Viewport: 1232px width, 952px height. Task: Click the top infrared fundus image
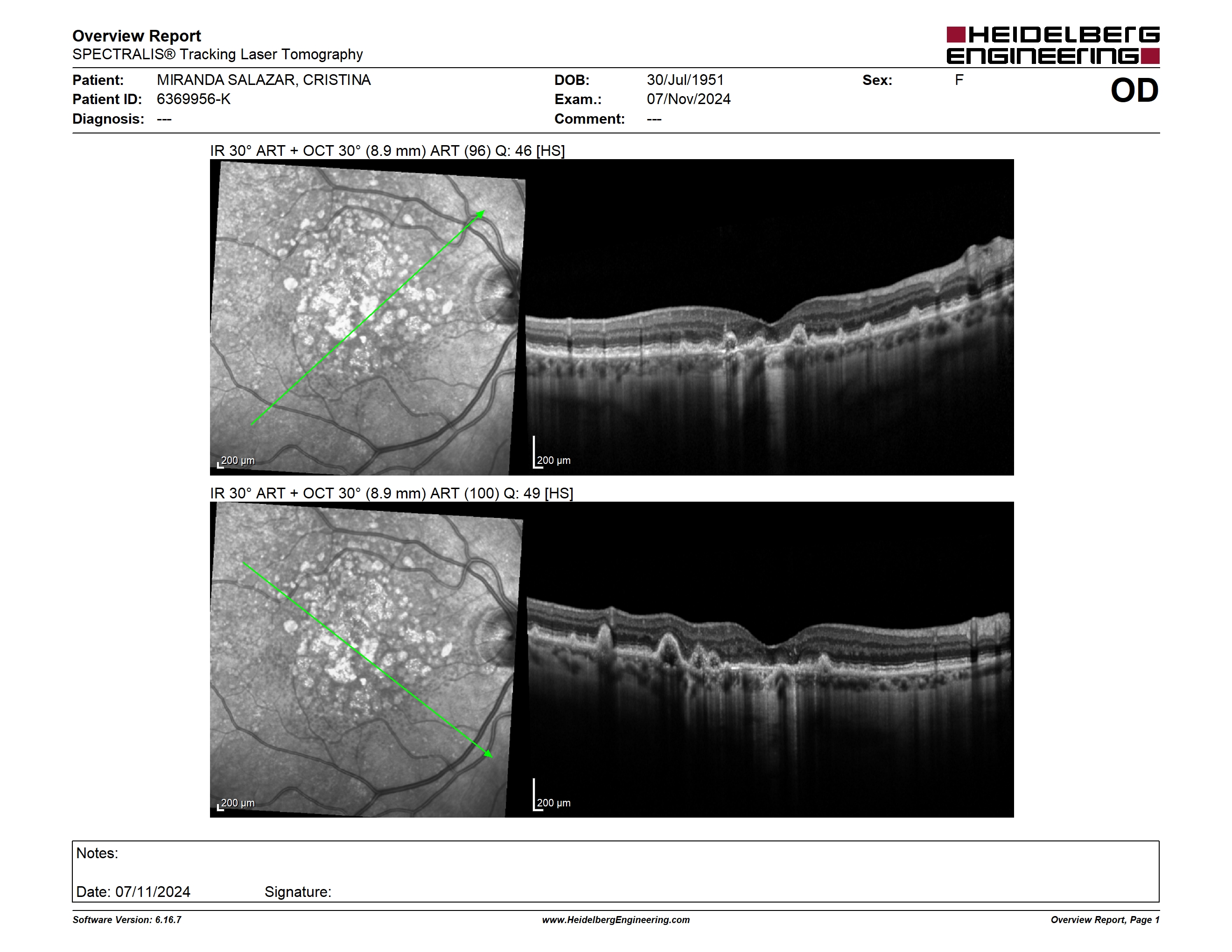[x=367, y=317]
